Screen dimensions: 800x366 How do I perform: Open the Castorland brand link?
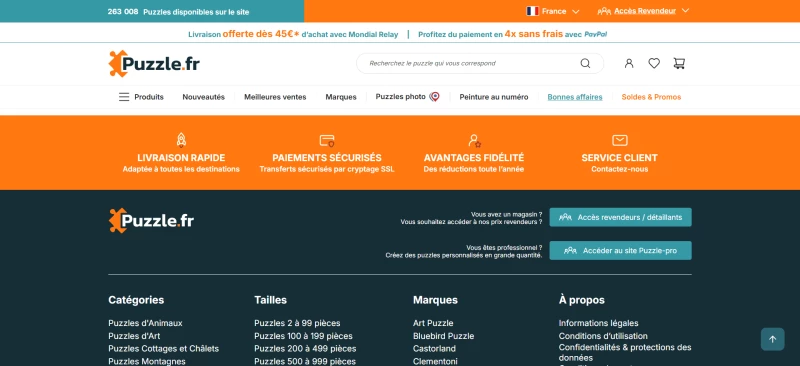point(434,349)
